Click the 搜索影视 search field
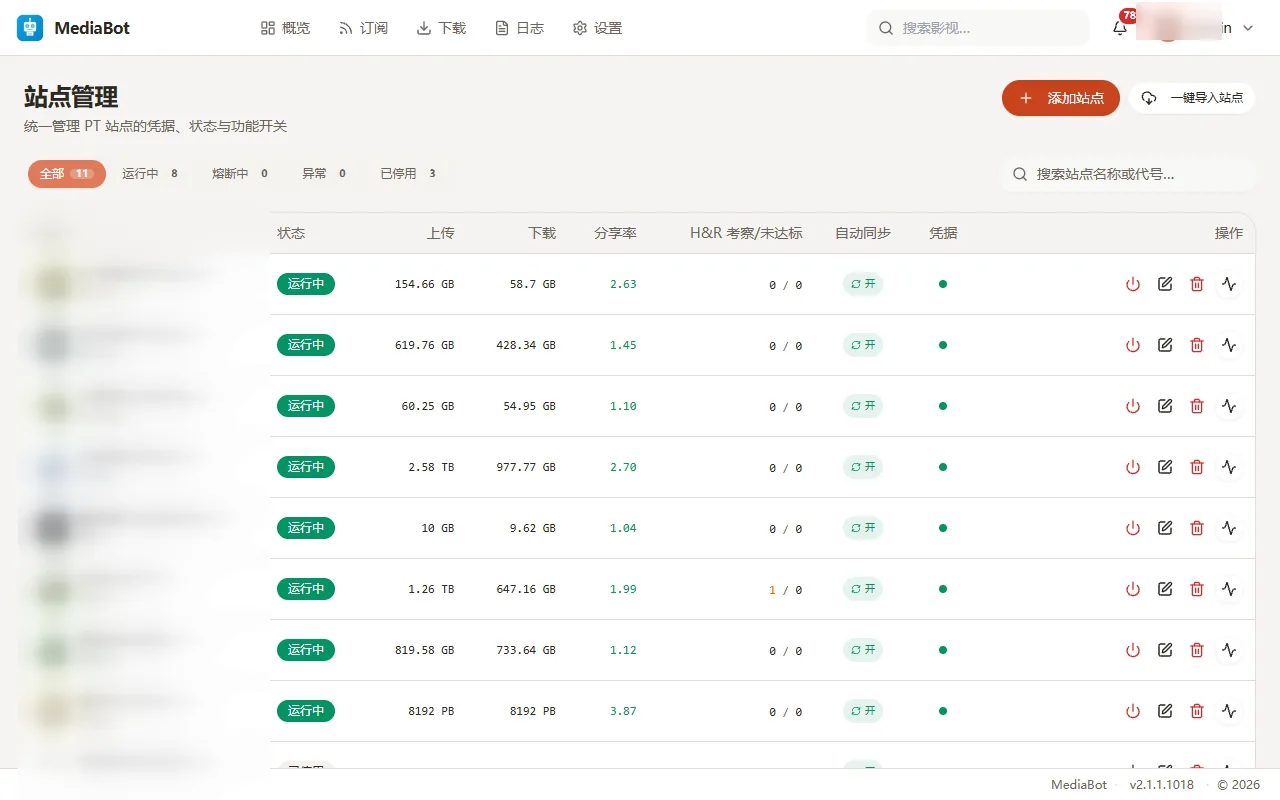This screenshot has height=800, width=1280. click(x=978, y=28)
